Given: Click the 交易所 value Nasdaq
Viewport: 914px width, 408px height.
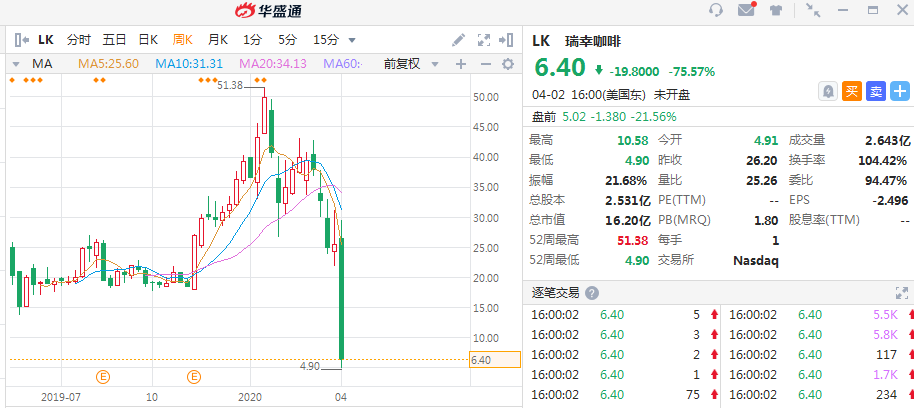Looking at the screenshot, I should pyautogui.click(x=755, y=260).
